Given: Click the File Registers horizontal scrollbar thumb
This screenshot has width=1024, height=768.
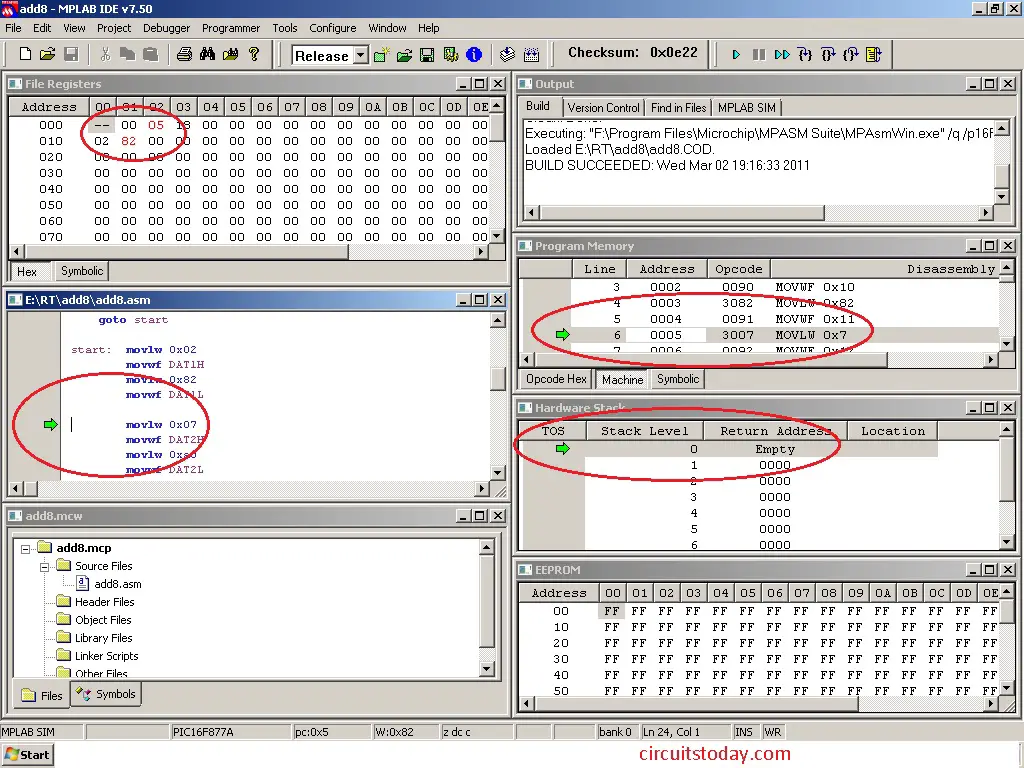Looking at the screenshot, I should [x=186, y=251].
